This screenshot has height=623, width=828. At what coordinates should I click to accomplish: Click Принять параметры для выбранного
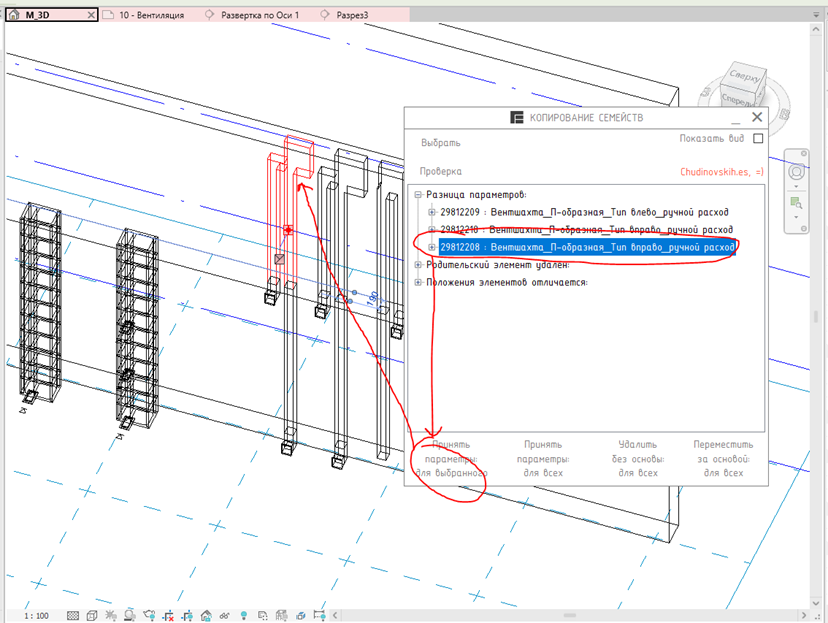click(450, 459)
